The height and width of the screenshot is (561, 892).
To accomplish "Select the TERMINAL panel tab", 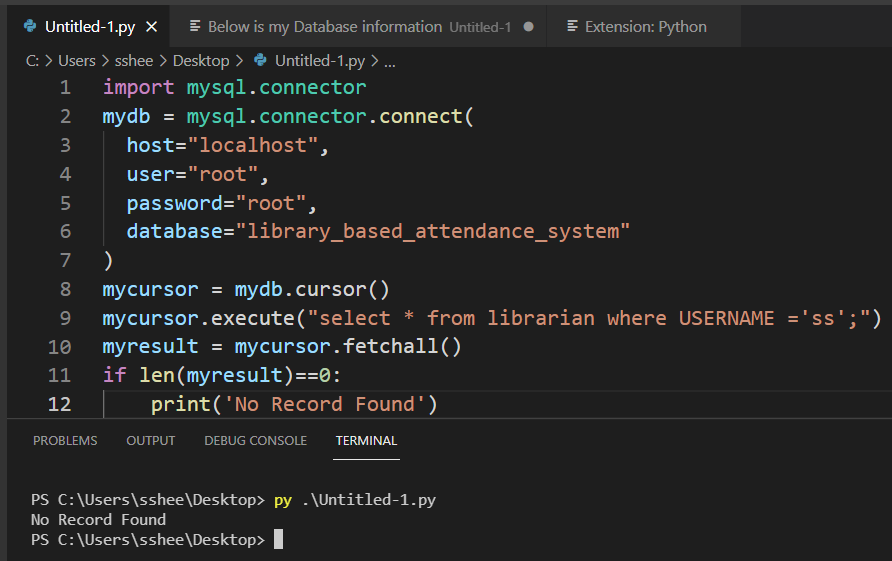I will (x=366, y=441).
